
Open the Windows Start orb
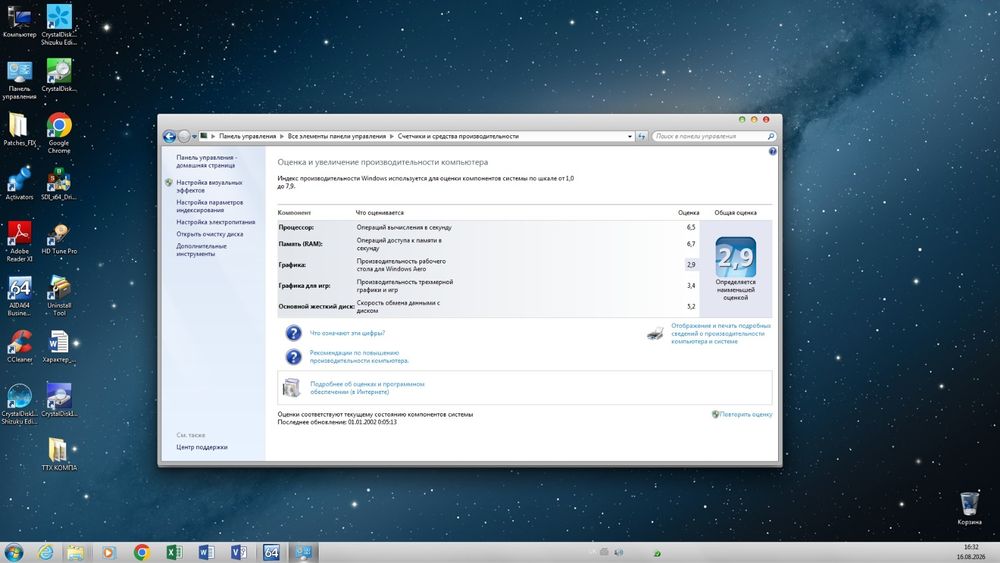pyautogui.click(x=13, y=552)
